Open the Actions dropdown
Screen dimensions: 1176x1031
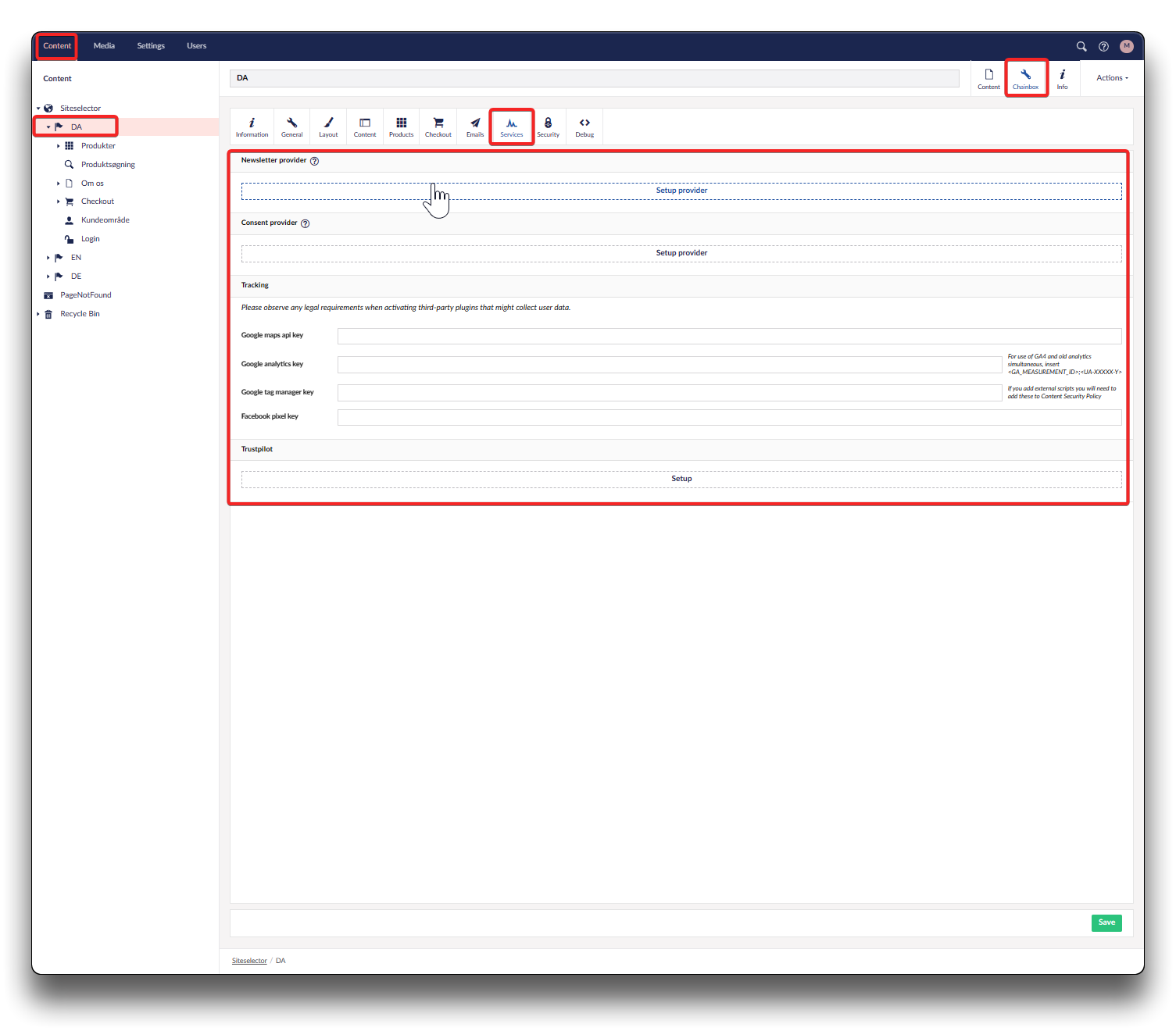(x=1111, y=78)
